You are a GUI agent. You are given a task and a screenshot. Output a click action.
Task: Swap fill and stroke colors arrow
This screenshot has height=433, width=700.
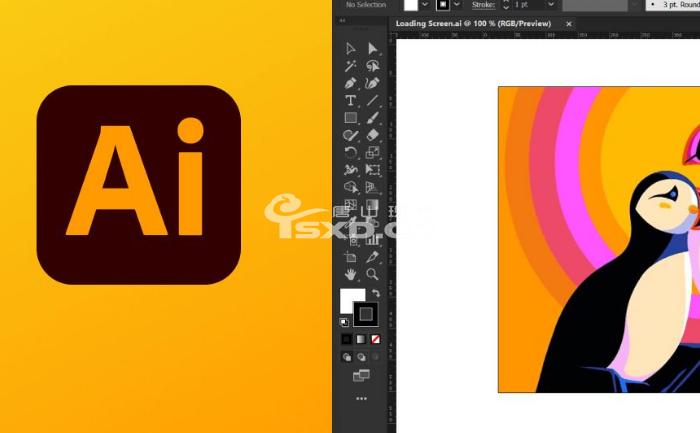(376, 293)
